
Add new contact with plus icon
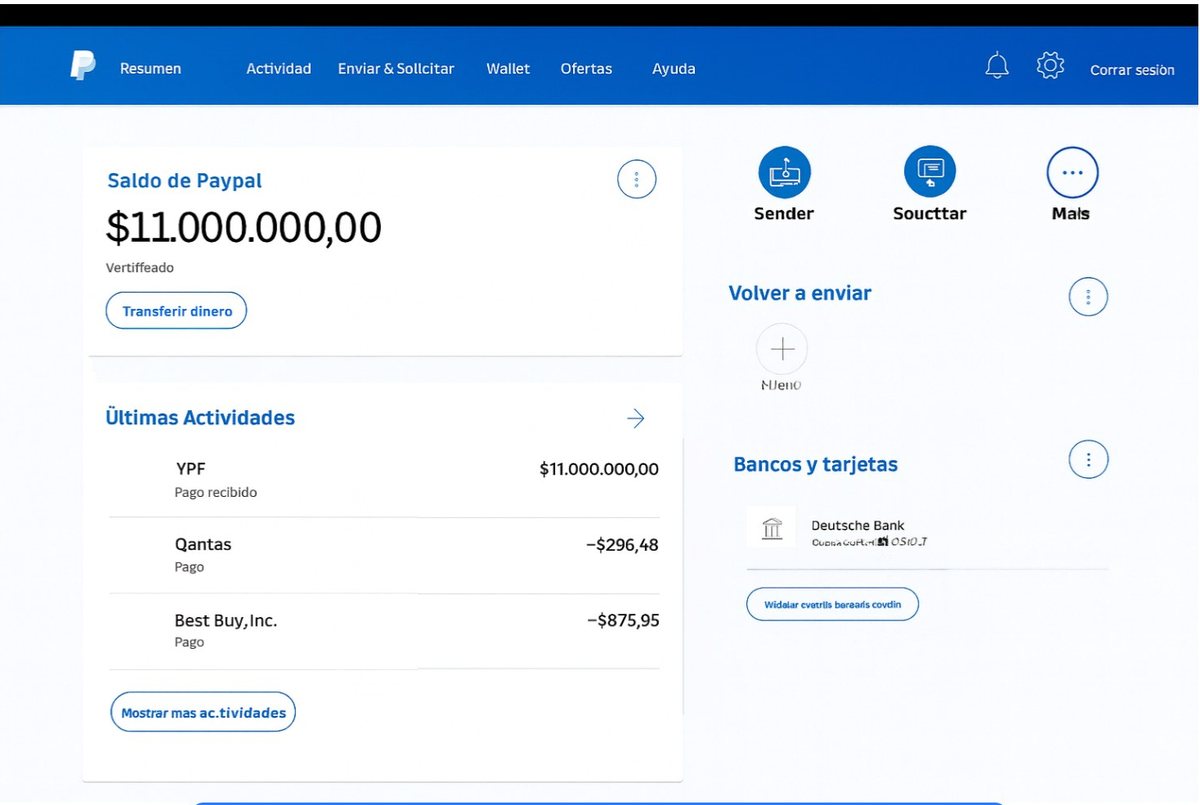coord(782,349)
